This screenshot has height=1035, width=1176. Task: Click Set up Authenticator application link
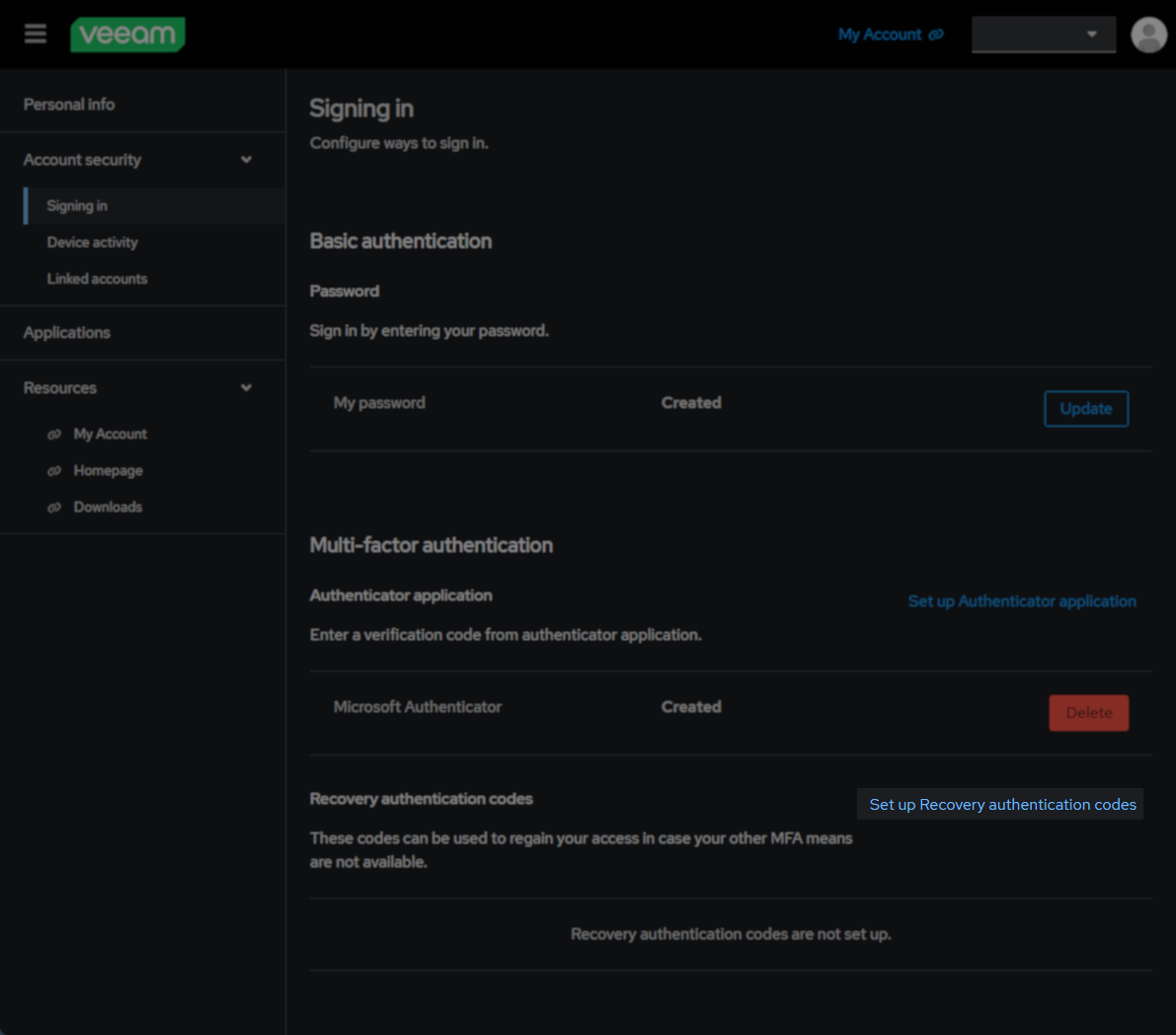(1022, 601)
